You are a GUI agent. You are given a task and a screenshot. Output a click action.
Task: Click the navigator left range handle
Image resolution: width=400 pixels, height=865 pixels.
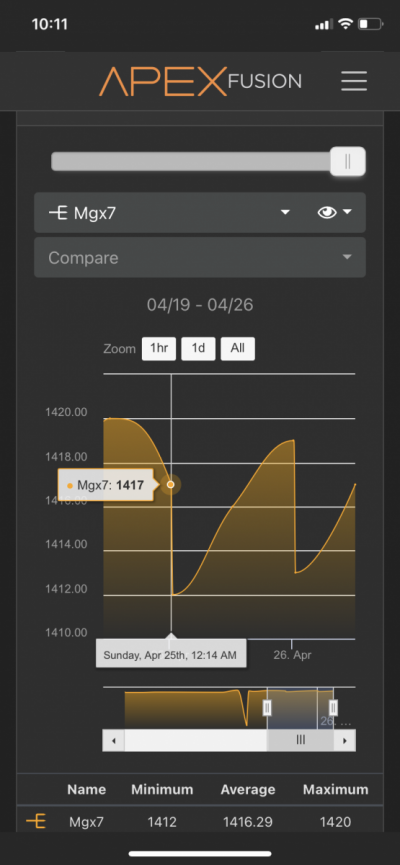pyautogui.click(x=267, y=708)
